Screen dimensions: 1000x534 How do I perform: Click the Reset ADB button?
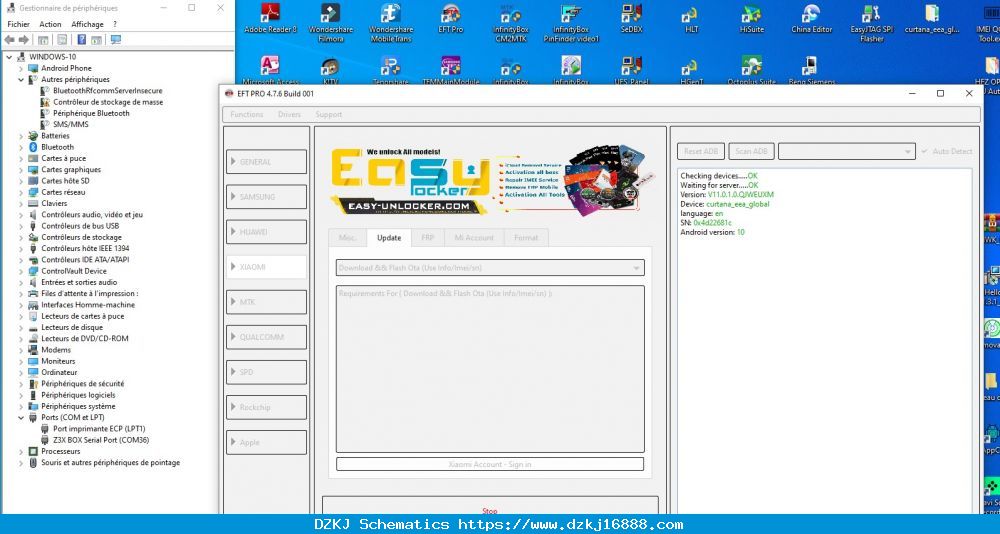point(701,151)
